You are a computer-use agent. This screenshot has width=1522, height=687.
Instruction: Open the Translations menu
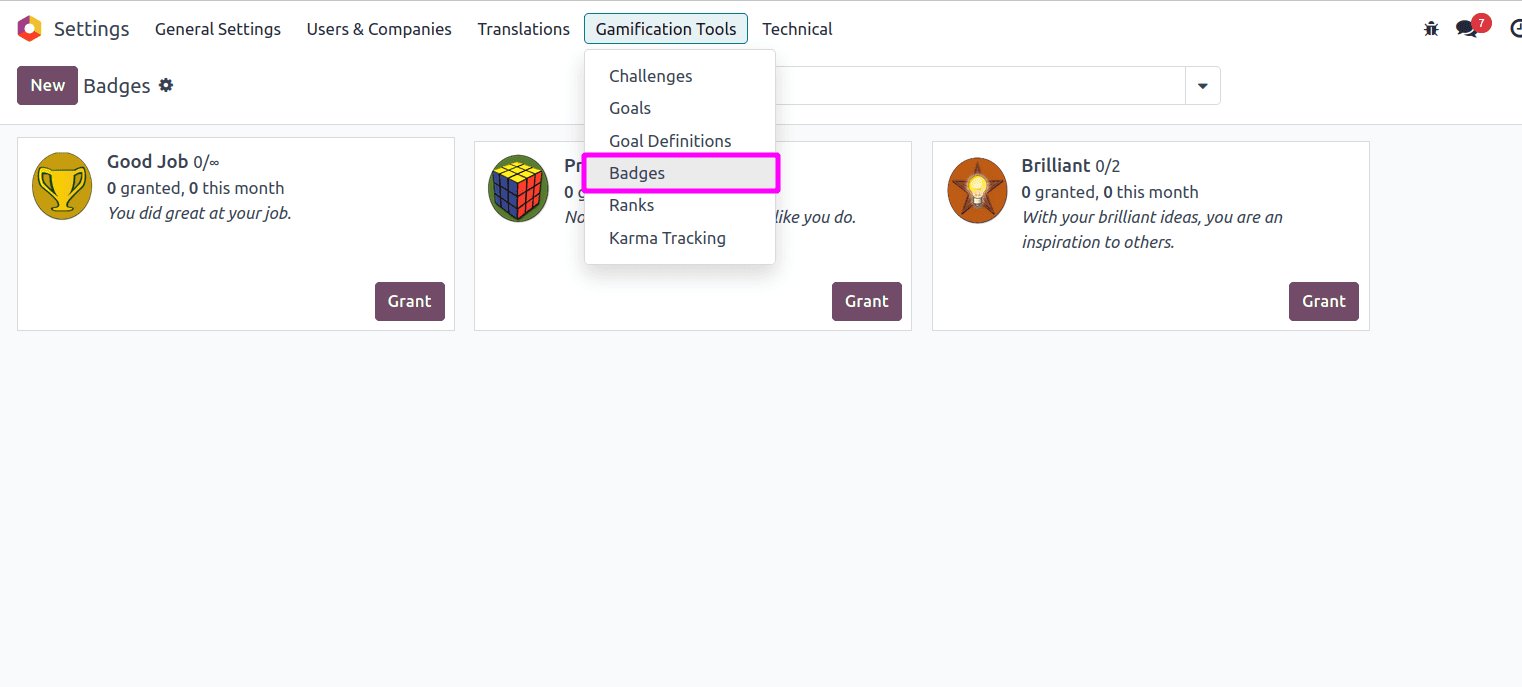click(x=523, y=29)
